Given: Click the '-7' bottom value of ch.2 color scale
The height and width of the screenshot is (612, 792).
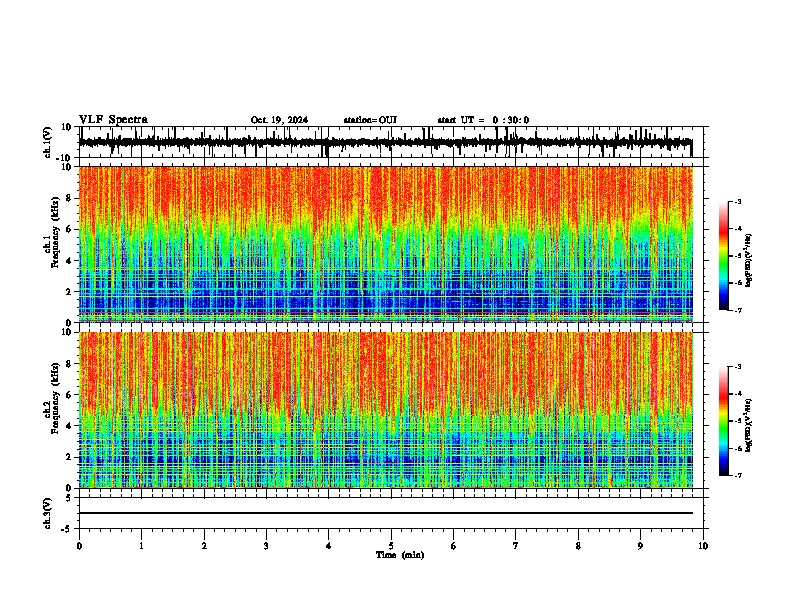Looking at the screenshot, I should pos(737,475).
